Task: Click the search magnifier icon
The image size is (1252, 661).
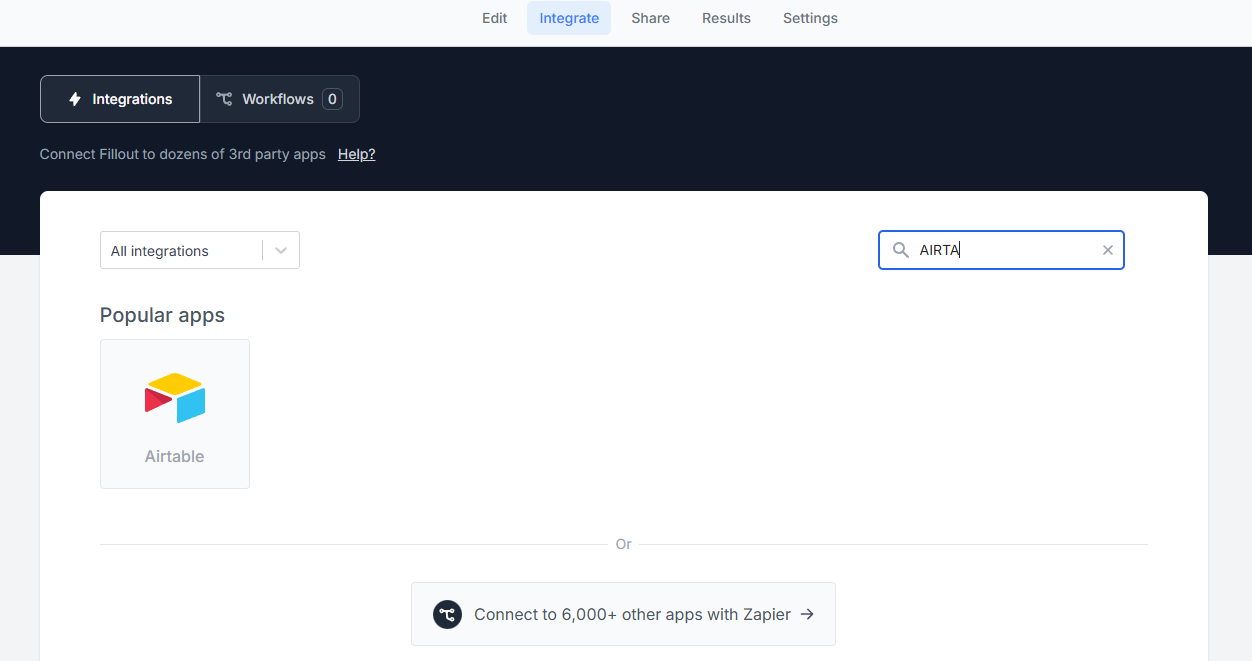Action: click(x=901, y=250)
